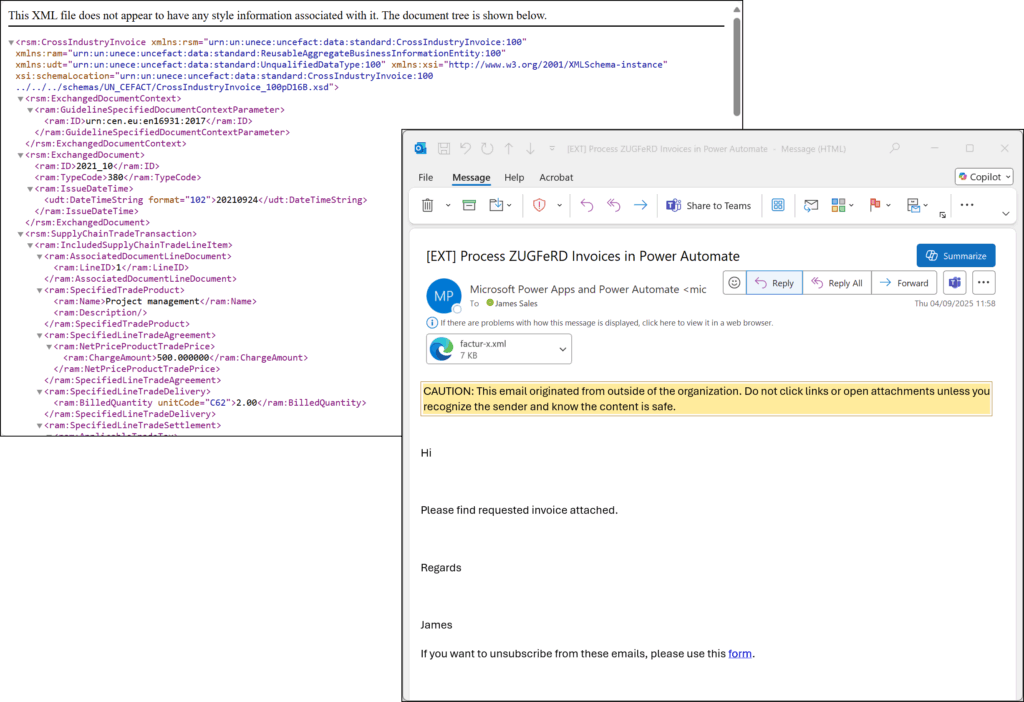This screenshot has width=1024, height=702.
Task: Click the Save icon in the Outlook title bar
Action: (443, 149)
